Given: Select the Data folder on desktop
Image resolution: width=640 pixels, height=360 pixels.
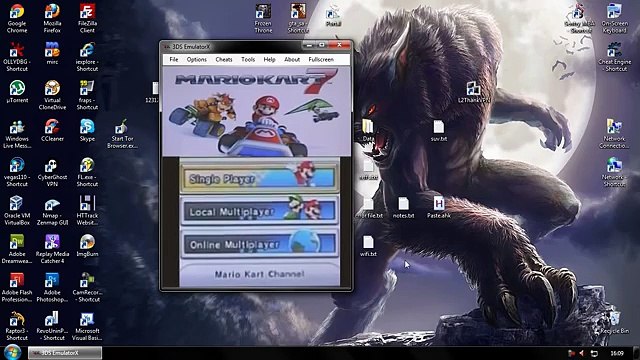Looking at the screenshot, I should [x=368, y=131].
